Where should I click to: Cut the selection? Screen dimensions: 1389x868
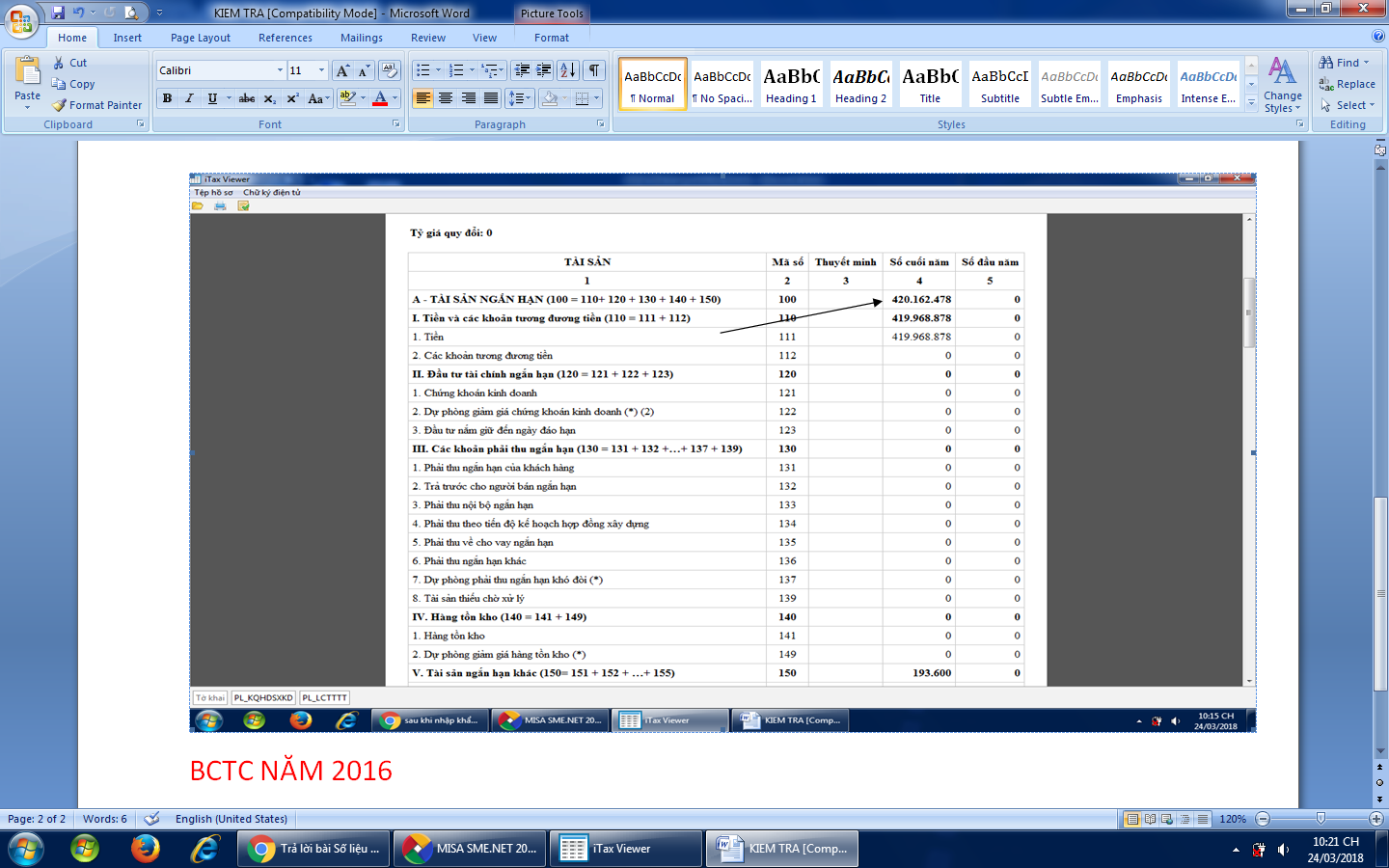(69, 63)
